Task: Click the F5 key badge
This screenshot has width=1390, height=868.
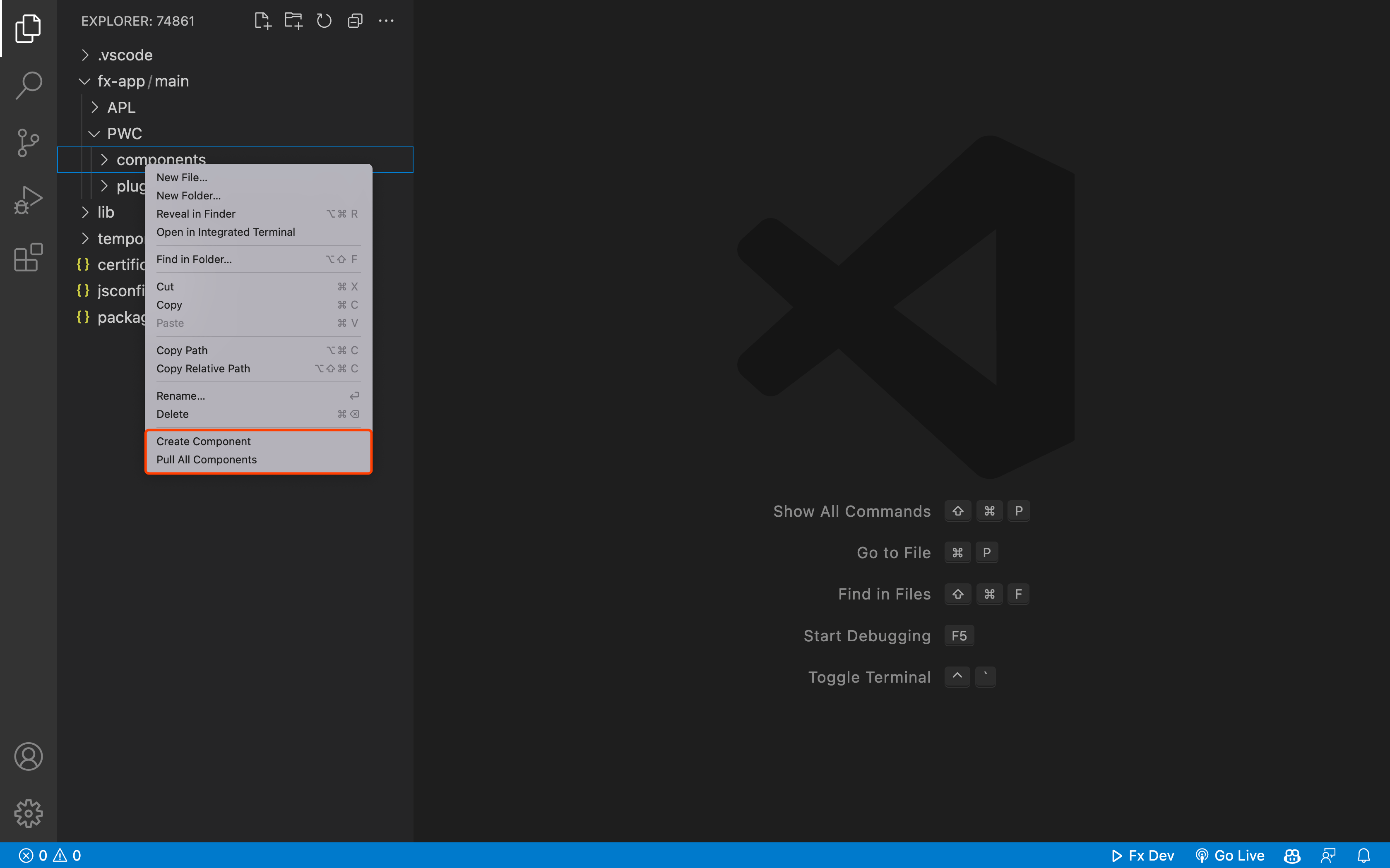Action: (959, 635)
